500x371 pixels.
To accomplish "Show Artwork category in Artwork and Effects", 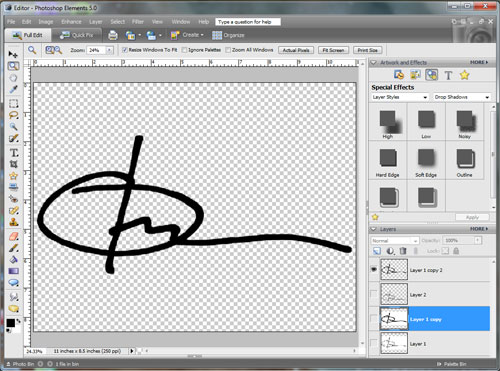I will (399, 75).
